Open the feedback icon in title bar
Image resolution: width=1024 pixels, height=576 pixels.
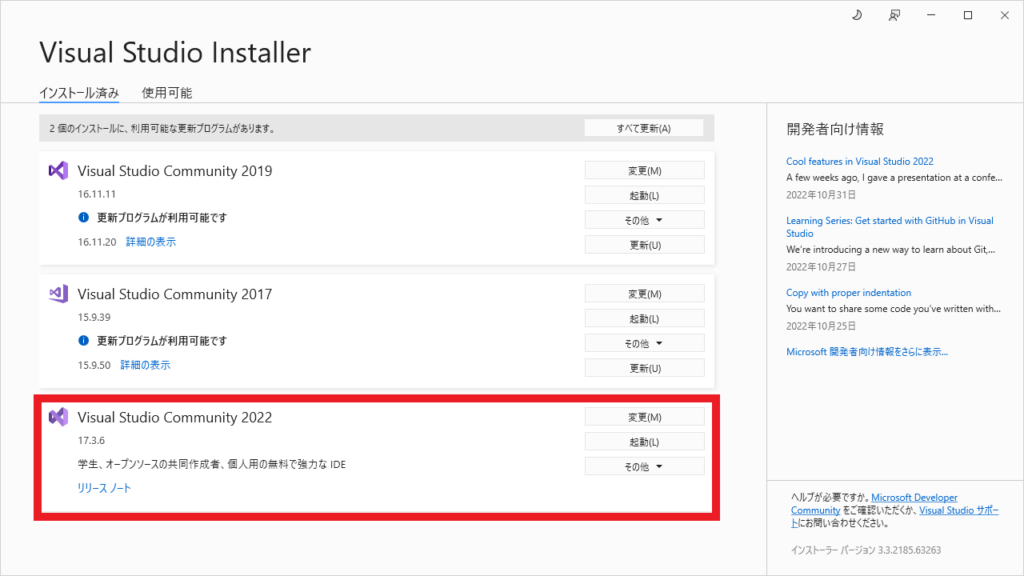tap(894, 15)
